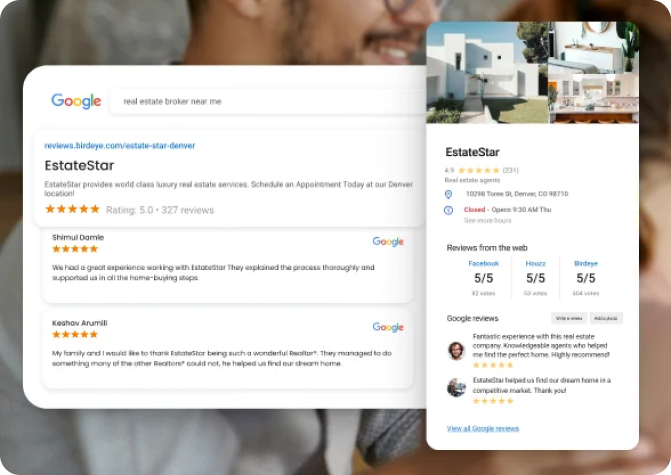Click Google logo on Keshav Arumilli review
The height and width of the screenshot is (475, 671).
388,327
